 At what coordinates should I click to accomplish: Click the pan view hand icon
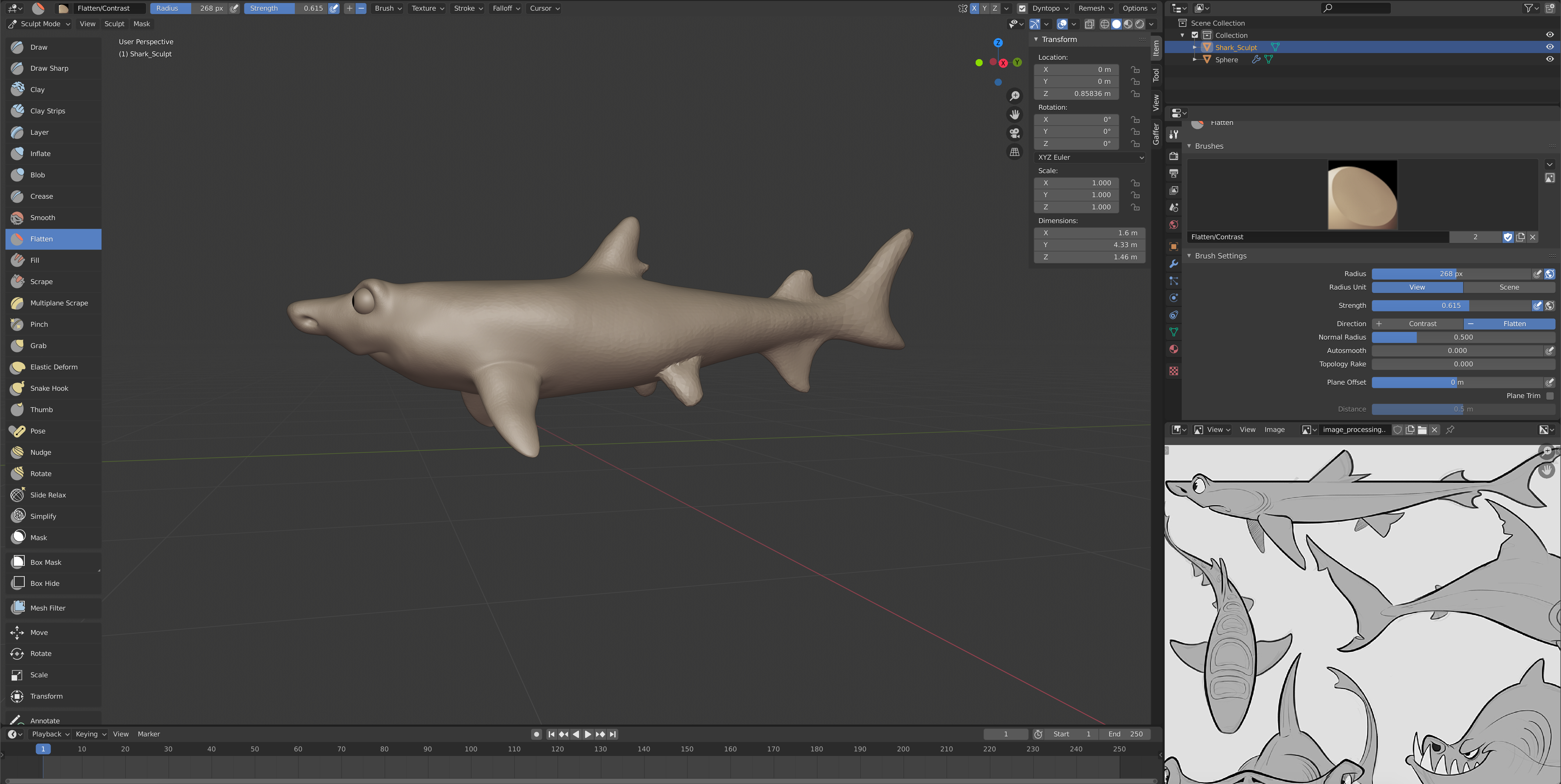1014,115
